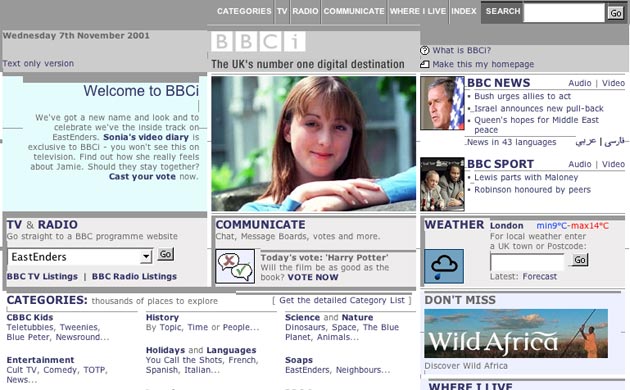The width and height of the screenshot is (630, 390).
Task: Click Go beside the programme dropdown
Action: [166, 254]
